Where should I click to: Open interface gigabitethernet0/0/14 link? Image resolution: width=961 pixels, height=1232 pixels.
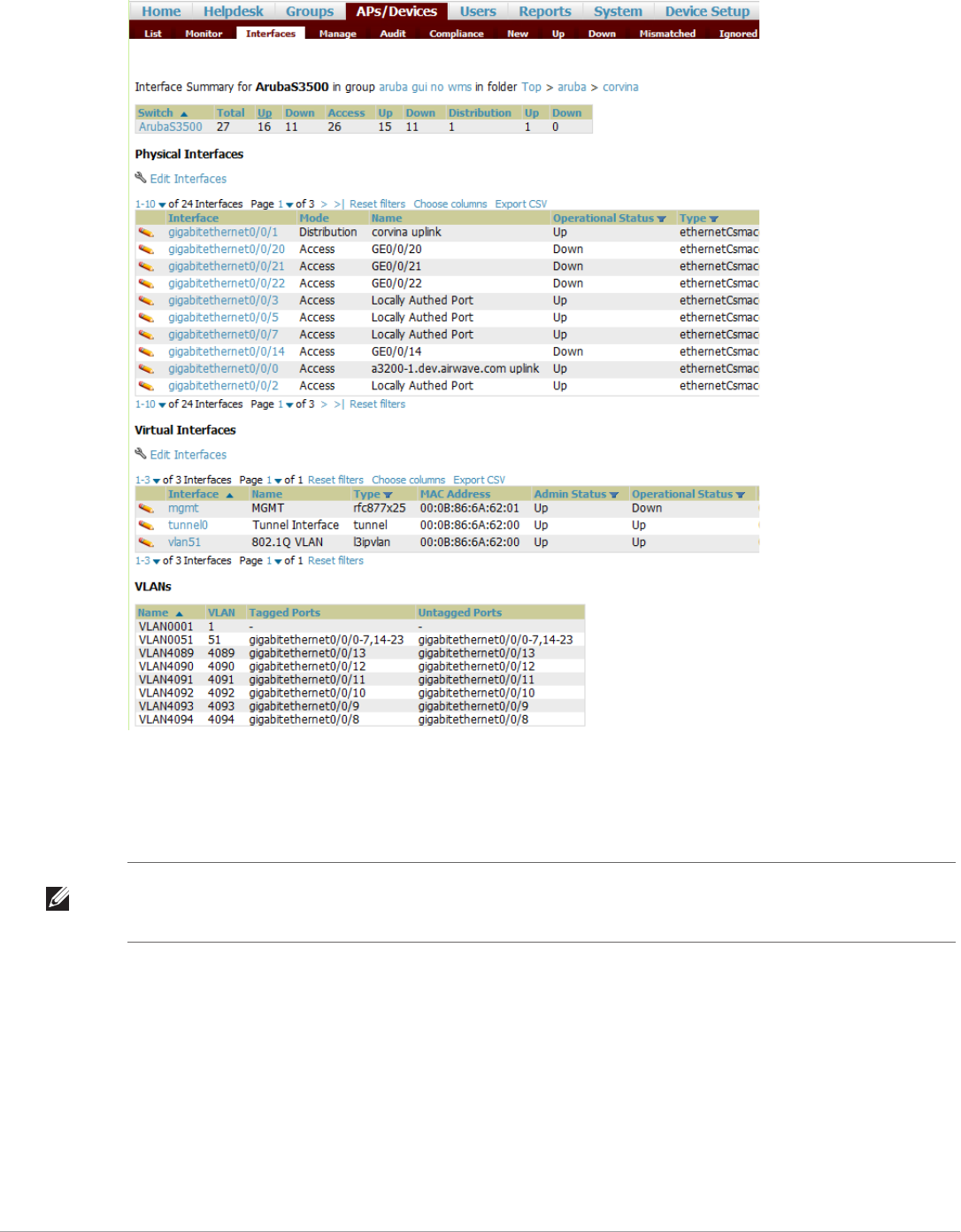227,352
